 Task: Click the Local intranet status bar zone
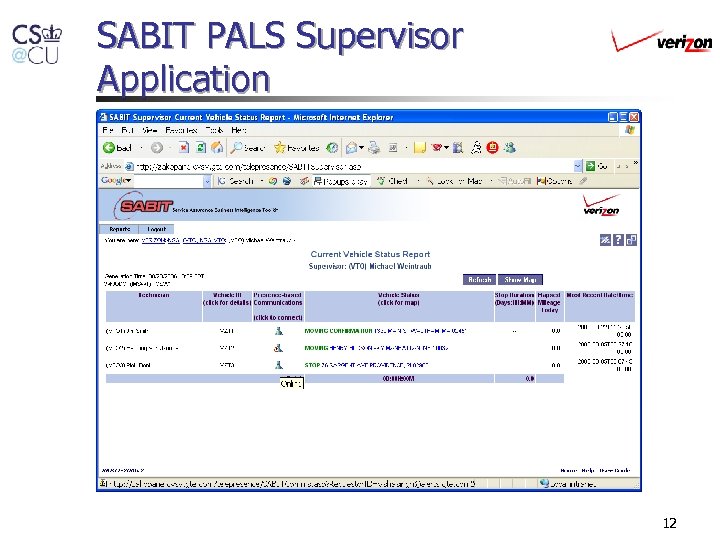tap(568, 484)
